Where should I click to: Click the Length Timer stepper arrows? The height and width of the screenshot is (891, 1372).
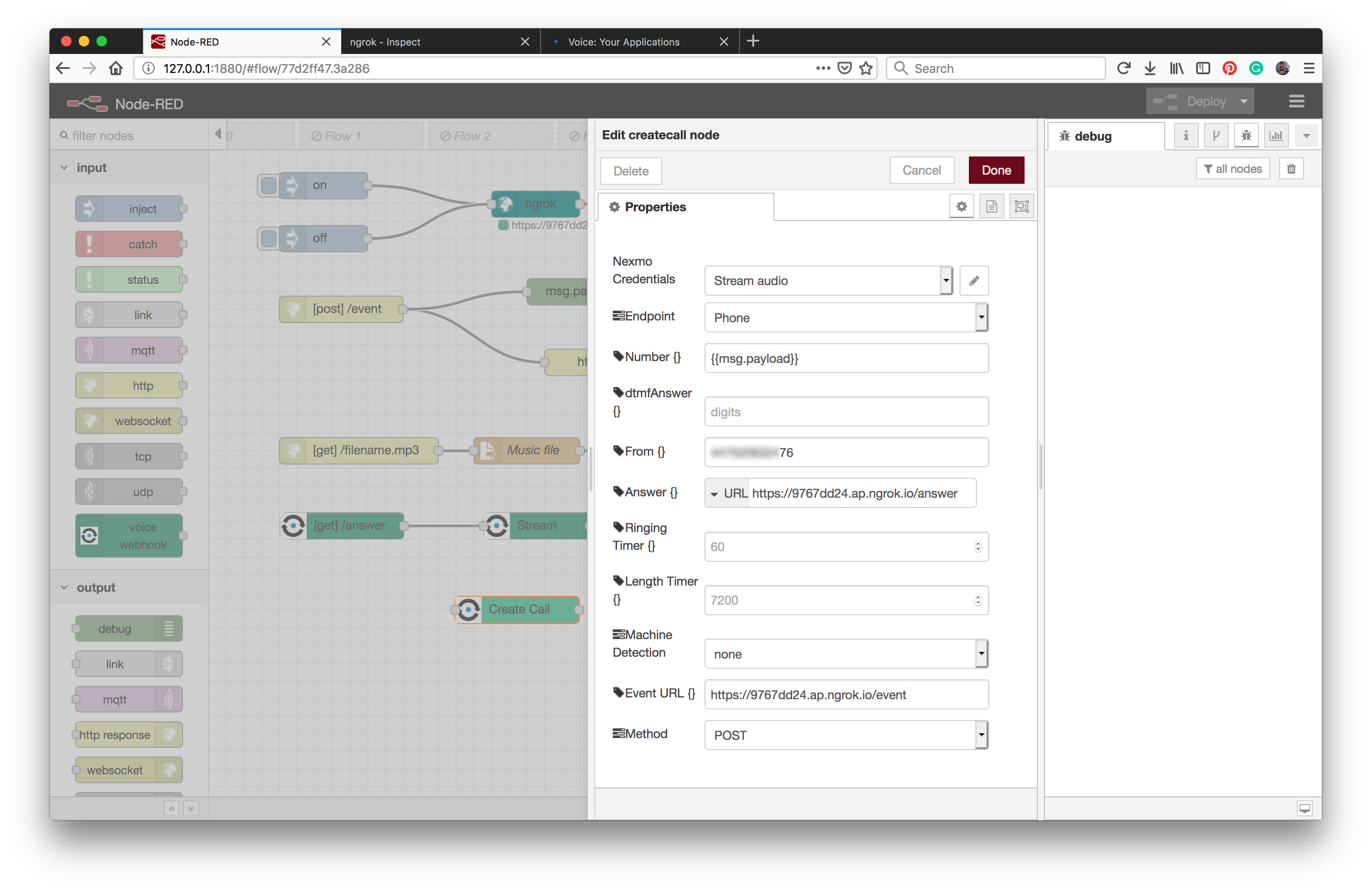[978, 601]
